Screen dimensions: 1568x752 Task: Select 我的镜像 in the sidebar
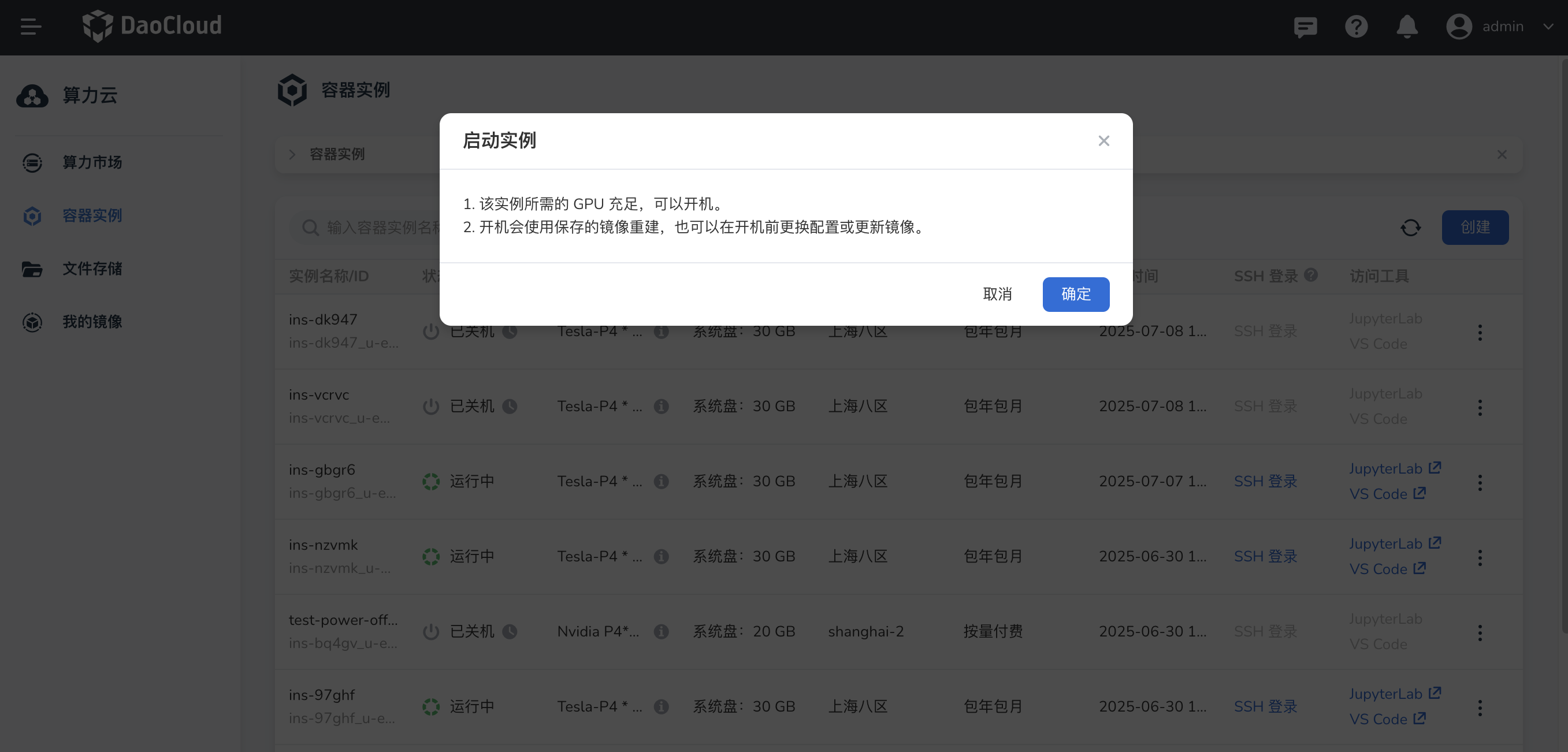(92, 322)
